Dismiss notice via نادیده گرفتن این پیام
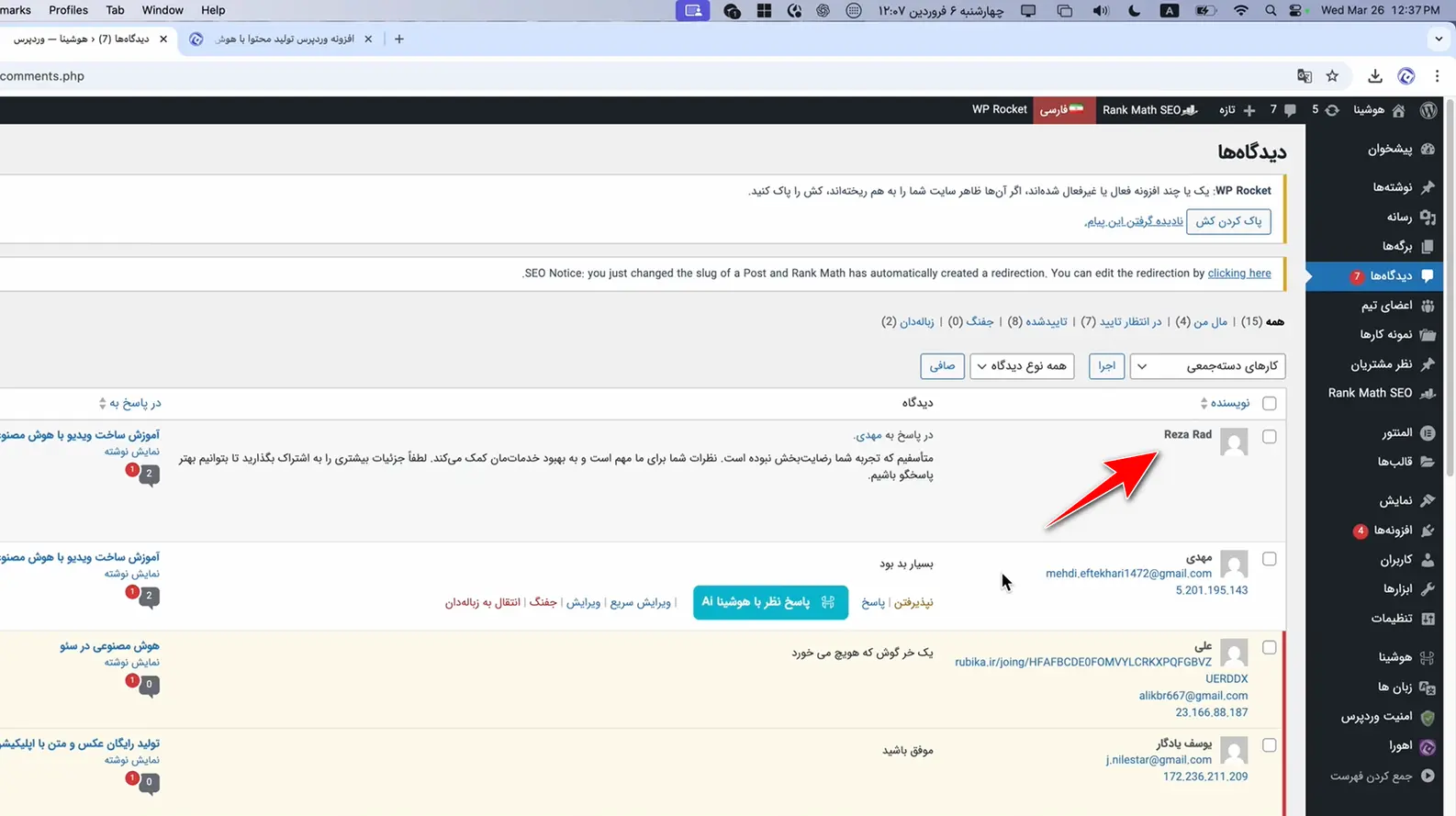 [x=1133, y=221]
